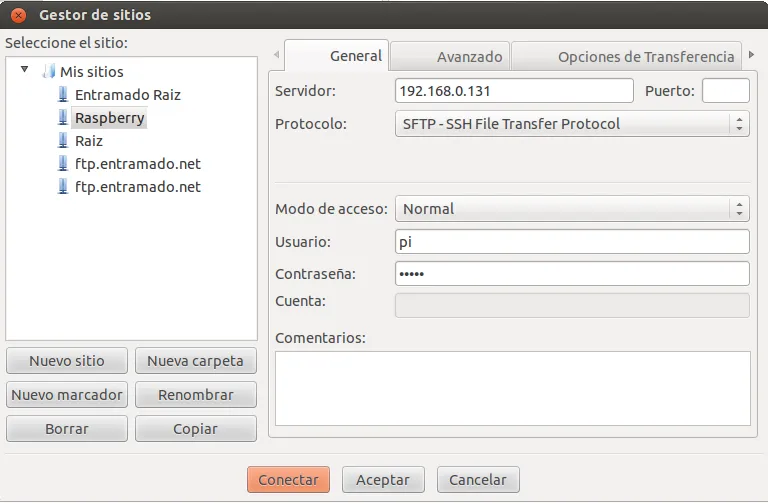Click the Raiz site server icon
This screenshot has width=768, height=504.
pos(64,141)
